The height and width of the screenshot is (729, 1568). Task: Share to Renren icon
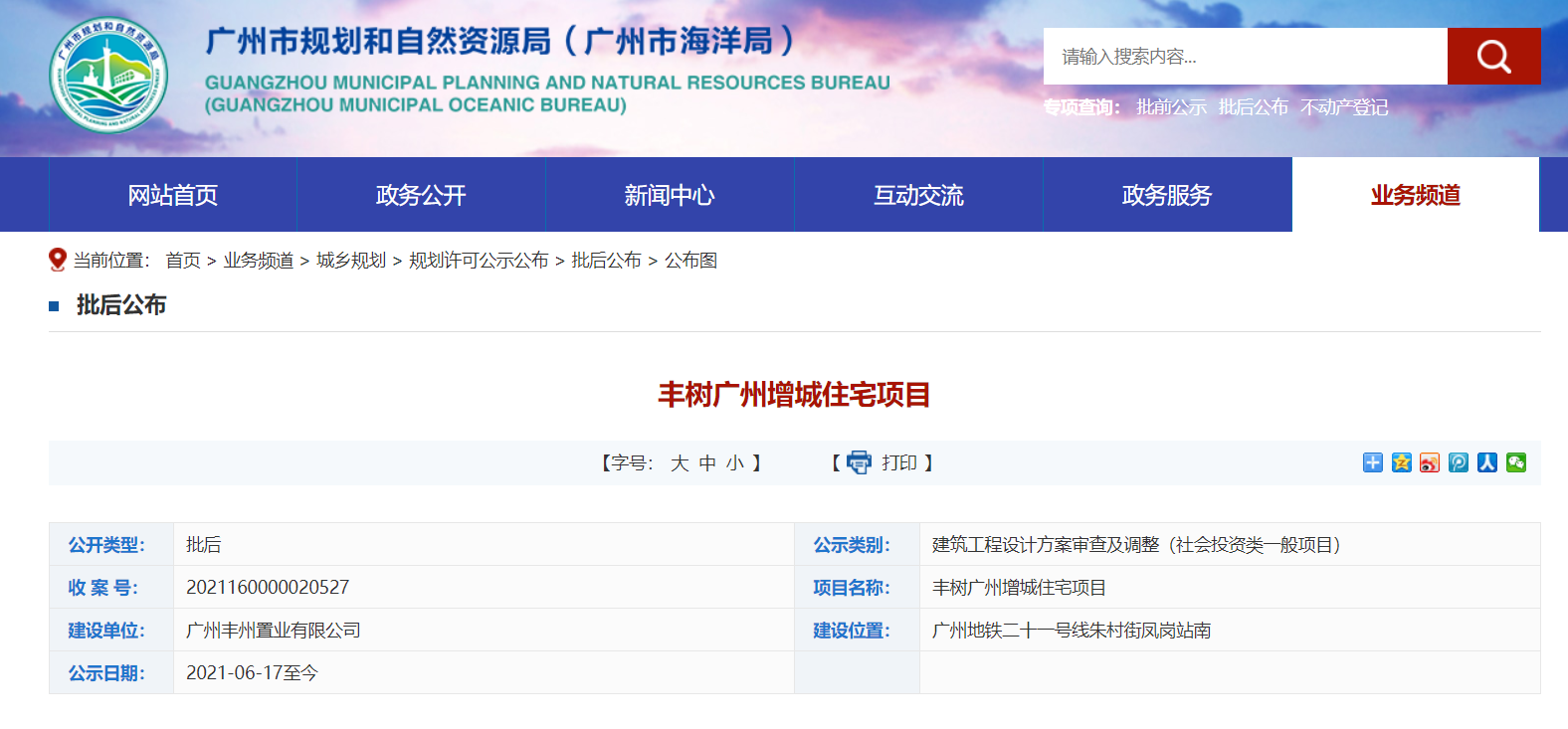point(1487,462)
